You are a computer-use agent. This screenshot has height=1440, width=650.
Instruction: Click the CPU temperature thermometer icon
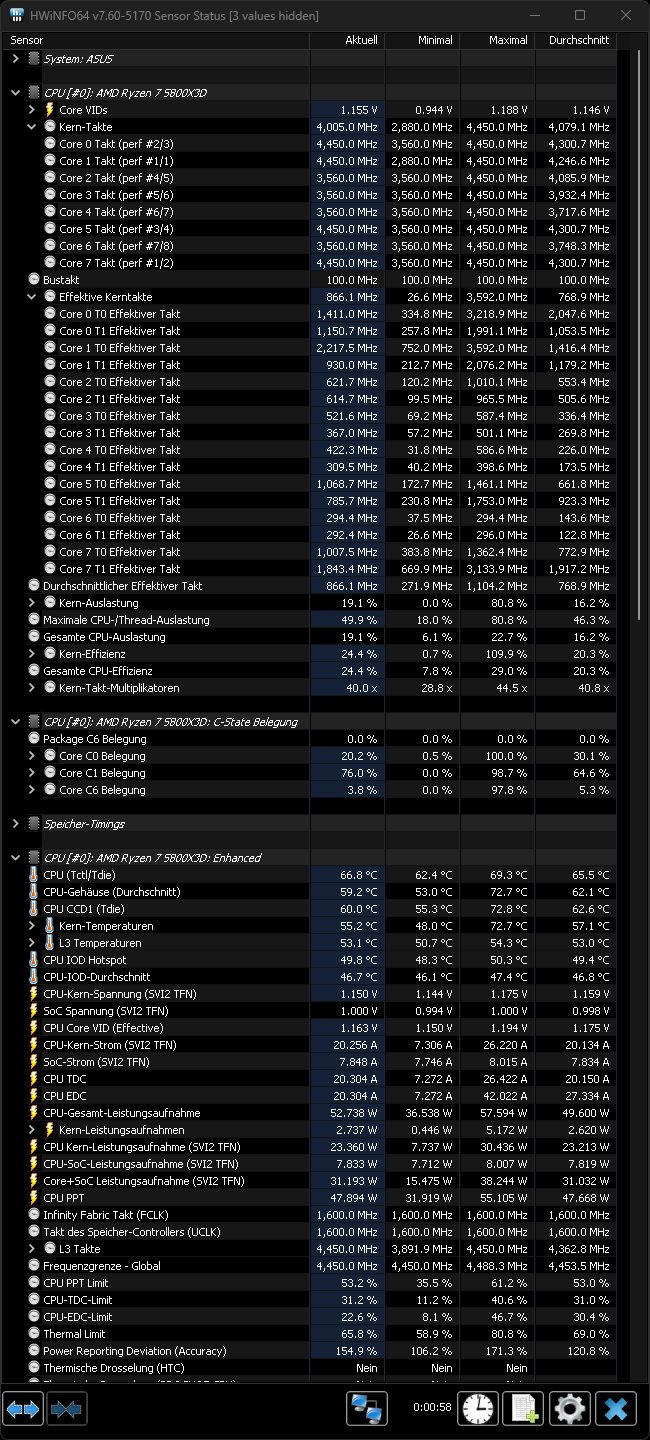[x=36, y=874]
